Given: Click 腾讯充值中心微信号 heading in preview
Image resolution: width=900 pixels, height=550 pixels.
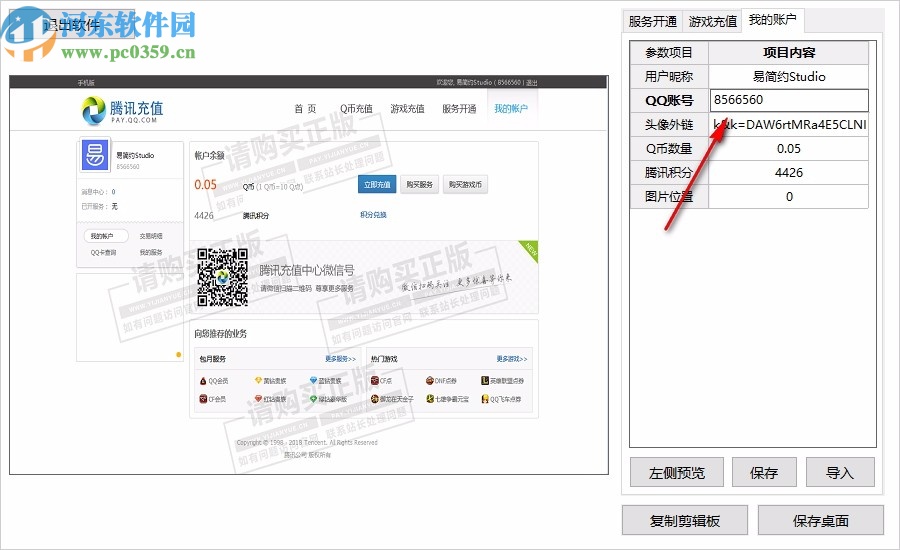Looking at the screenshot, I should pos(307,270).
